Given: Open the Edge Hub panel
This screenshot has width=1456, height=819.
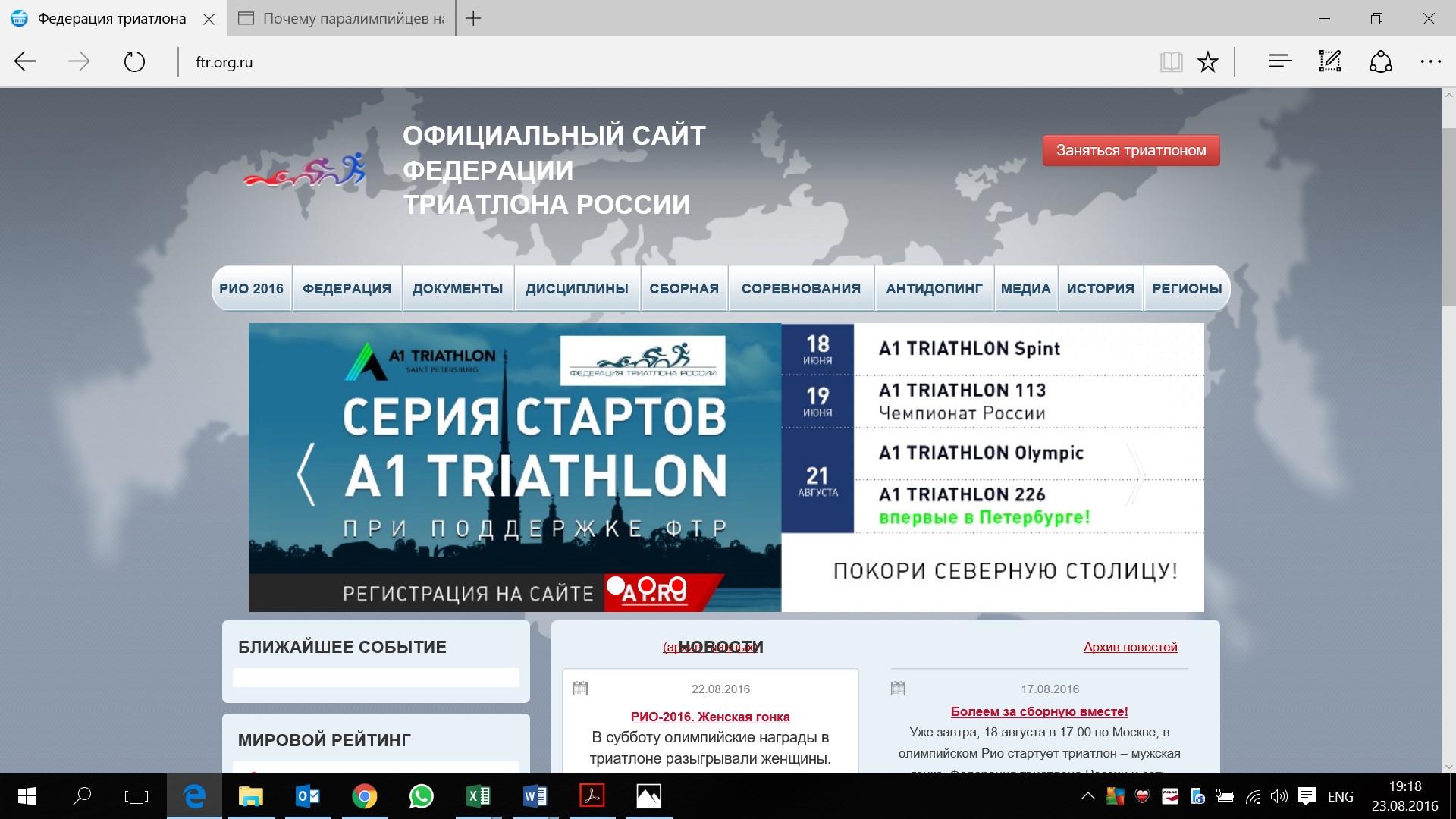Looking at the screenshot, I should tap(1280, 61).
